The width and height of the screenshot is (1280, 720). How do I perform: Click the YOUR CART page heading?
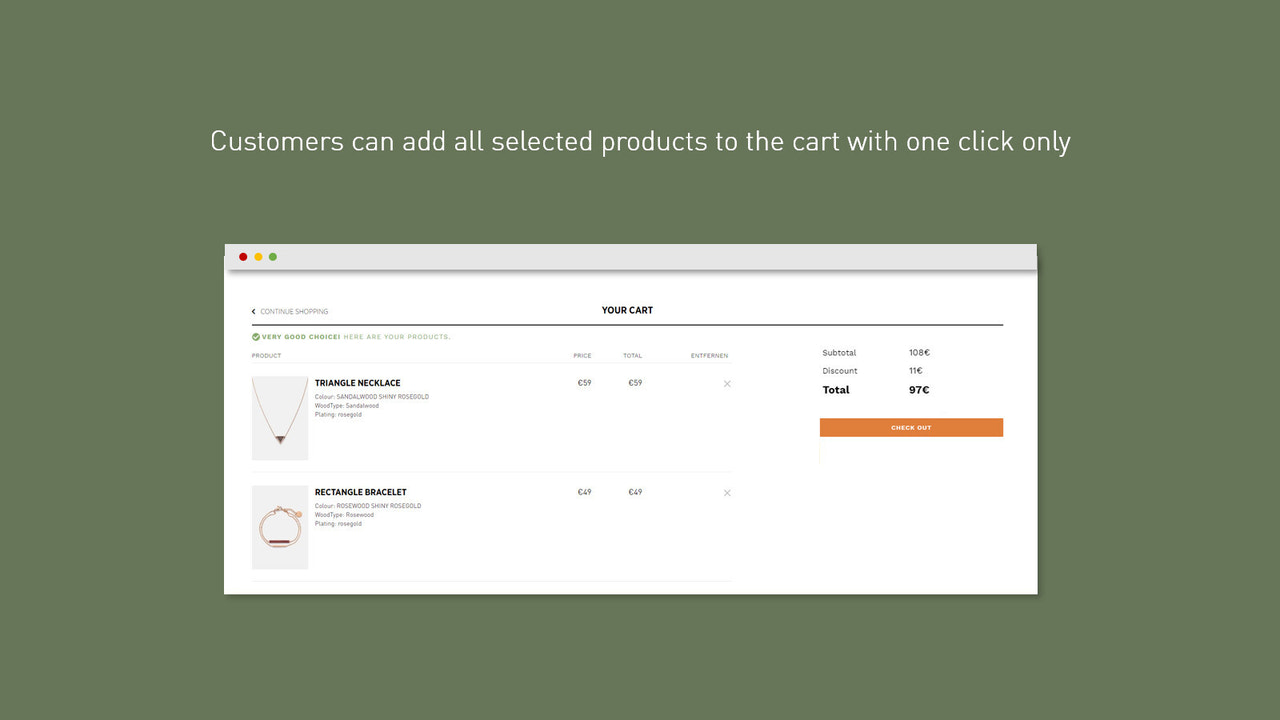click(627, 310)
